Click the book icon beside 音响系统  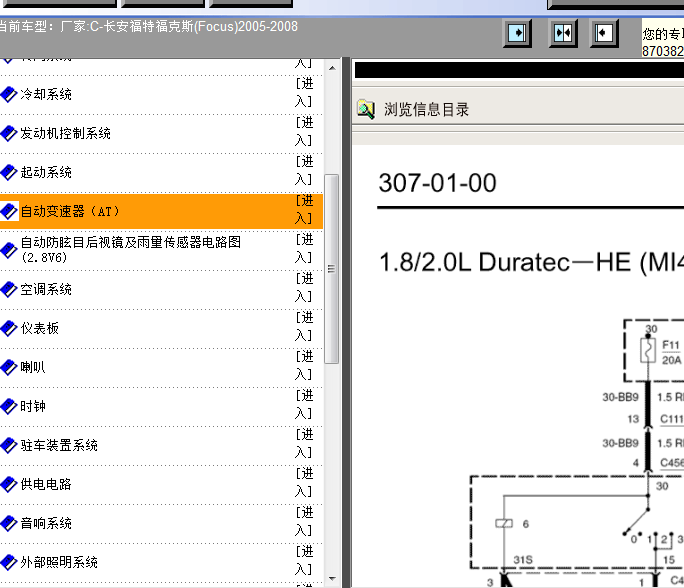click(x=9, y=523)
